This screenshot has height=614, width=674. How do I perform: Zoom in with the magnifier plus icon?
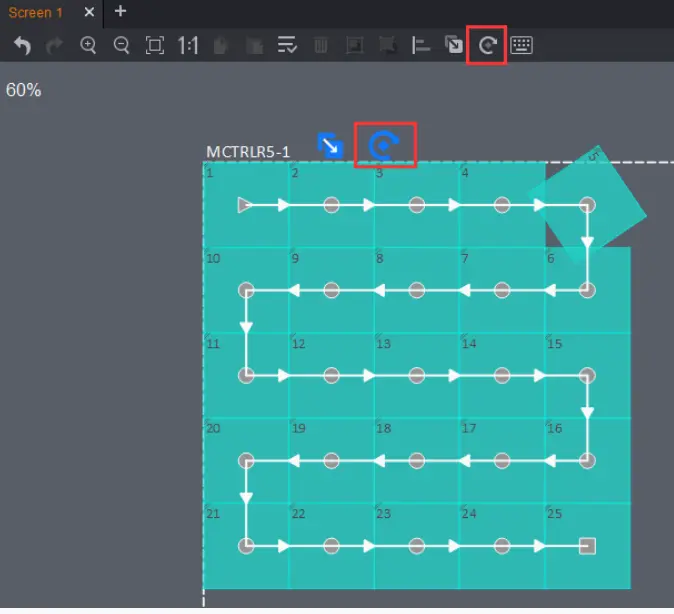tap(88, 45)
